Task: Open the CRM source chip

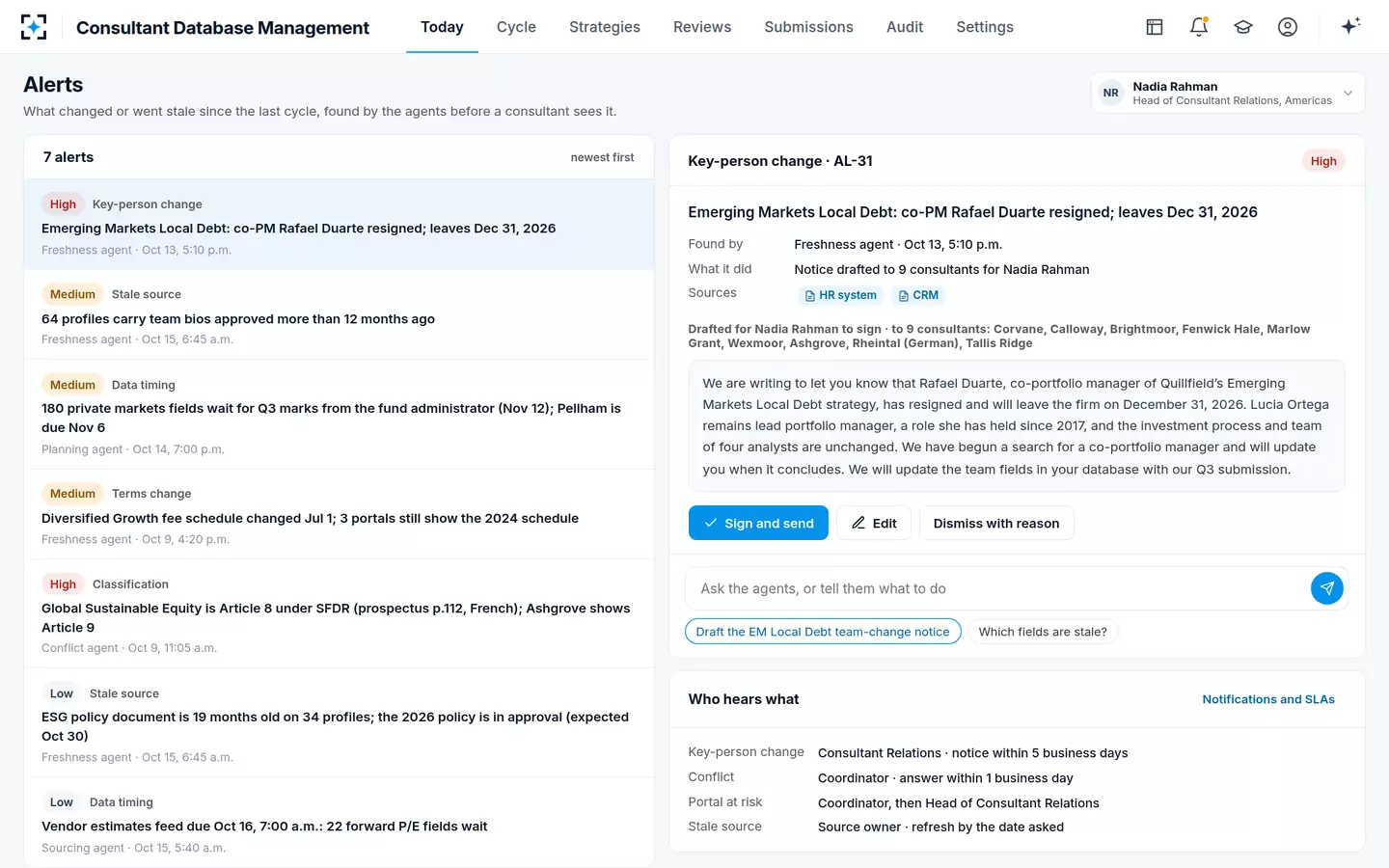Action: (917, 295)
